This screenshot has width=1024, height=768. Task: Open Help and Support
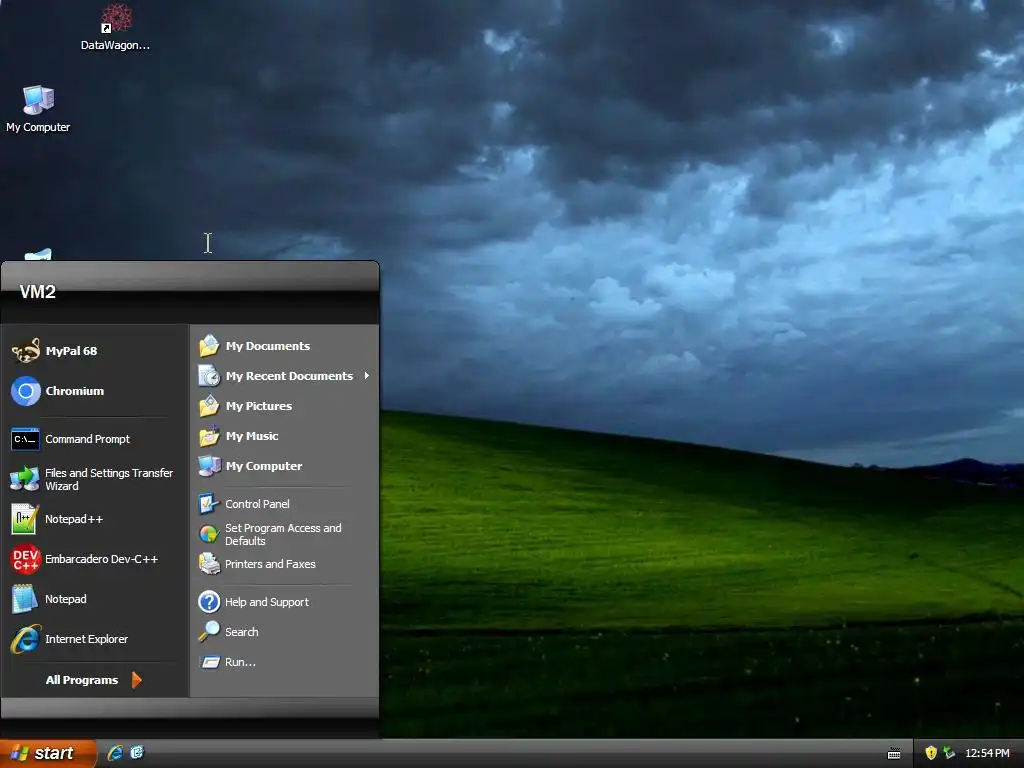coord(284,601)
